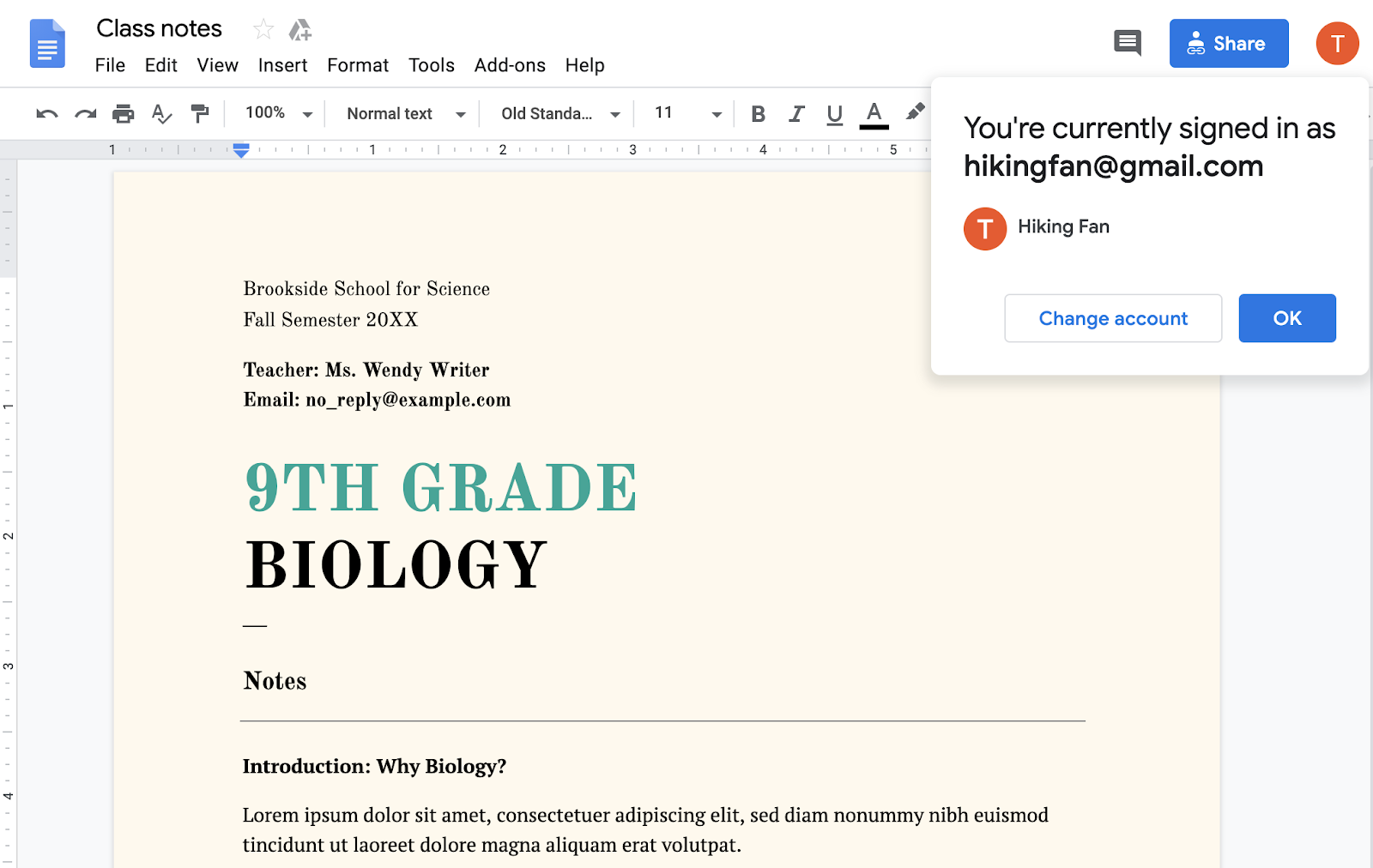Click the OK button

pos(1286,318)
